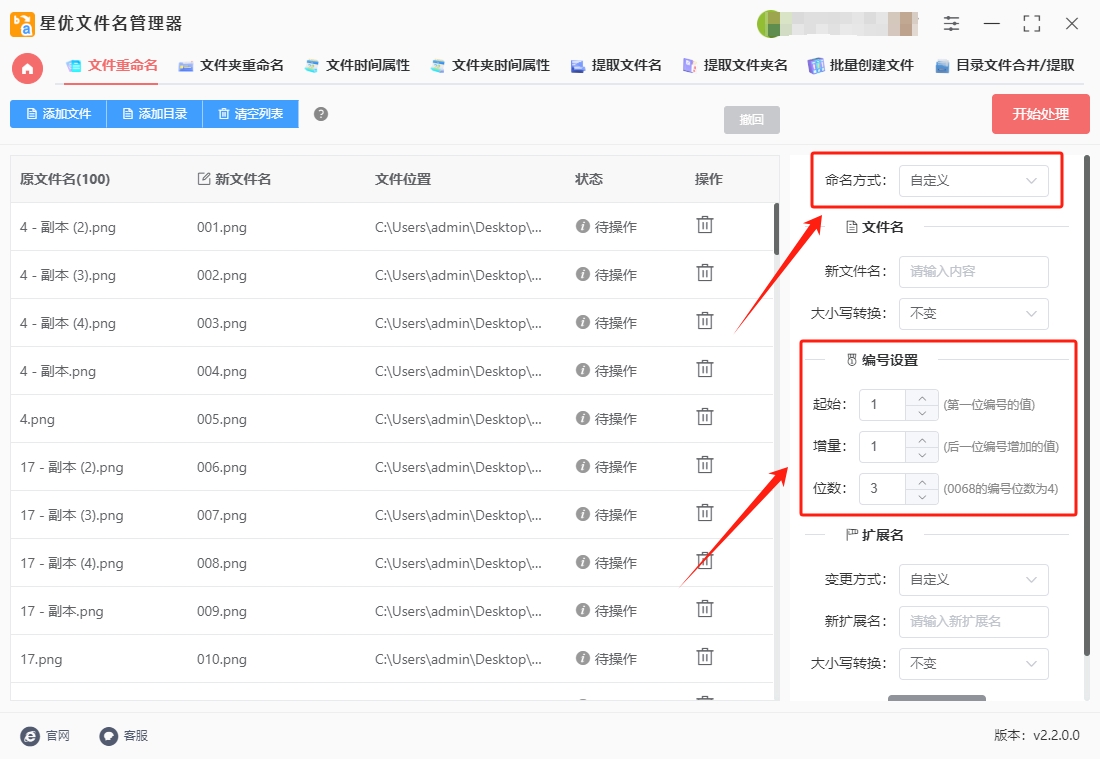The image size is (1100, 760).
Task: Switch to 文件夹时间属性 tab
Action: click(x=490, y=66)
